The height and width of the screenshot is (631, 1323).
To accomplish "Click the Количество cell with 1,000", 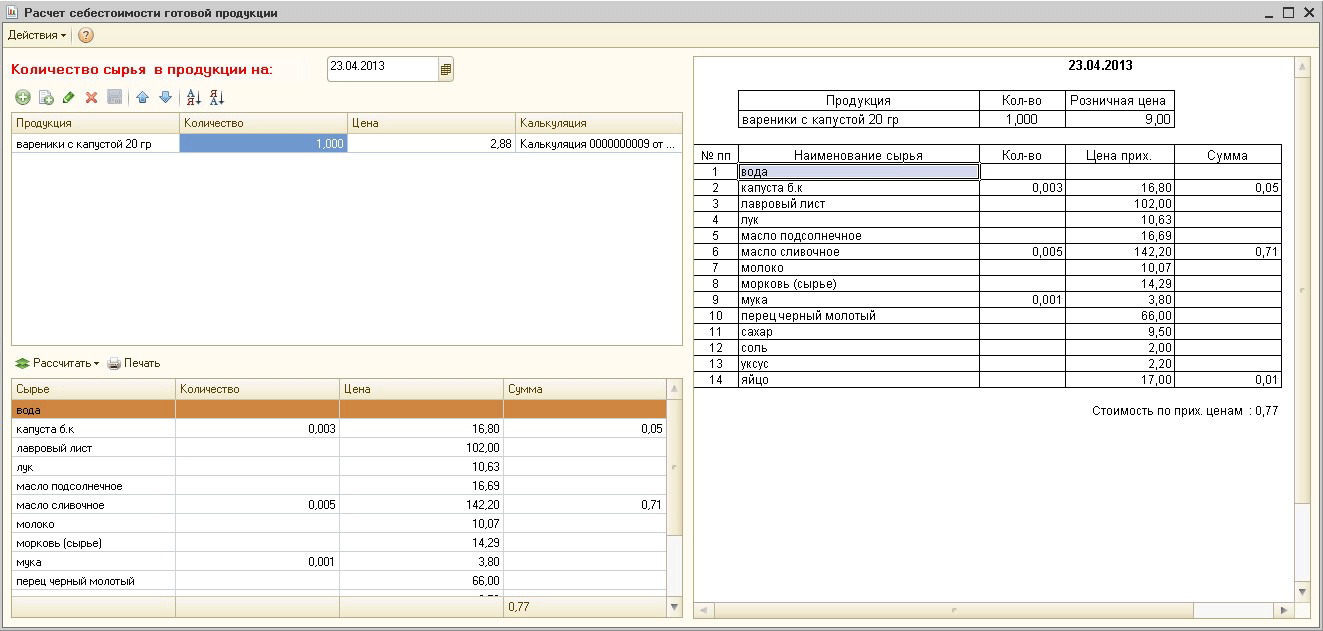I will click(263, 143).
